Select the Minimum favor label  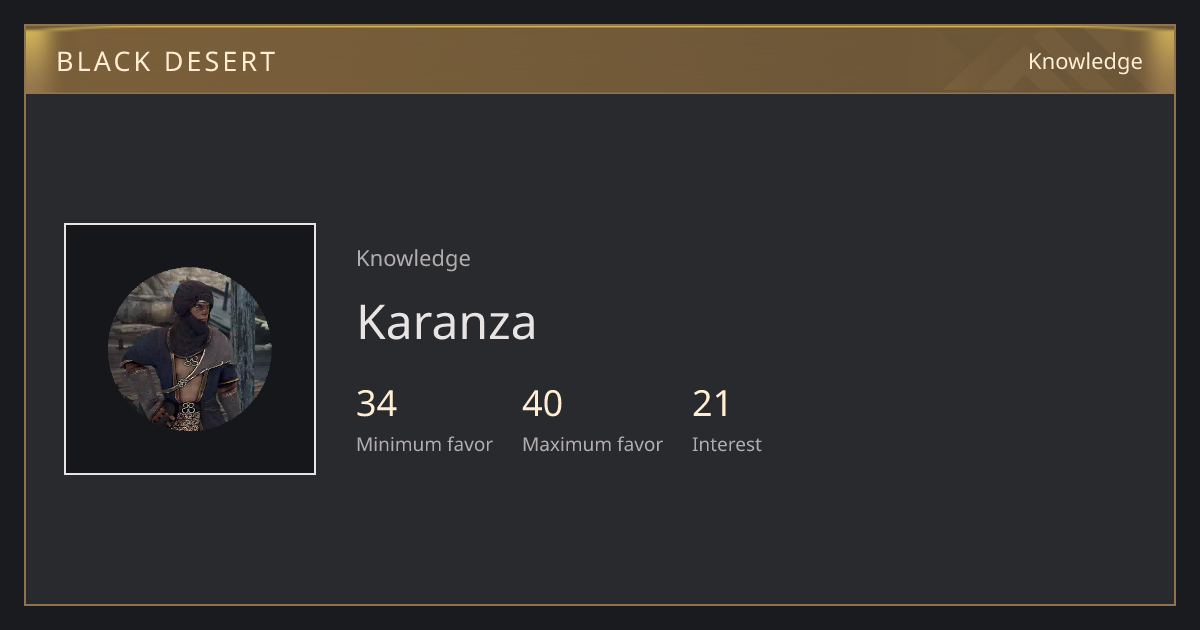tap(424, 445)
